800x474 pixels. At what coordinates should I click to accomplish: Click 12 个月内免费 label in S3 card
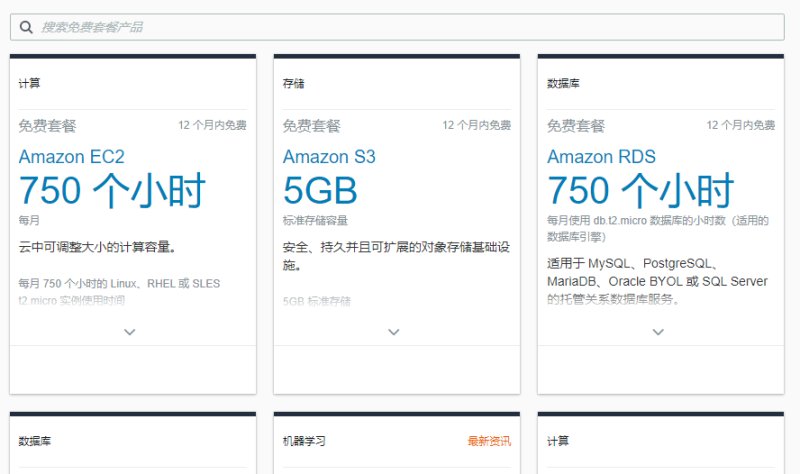(477, 125)
